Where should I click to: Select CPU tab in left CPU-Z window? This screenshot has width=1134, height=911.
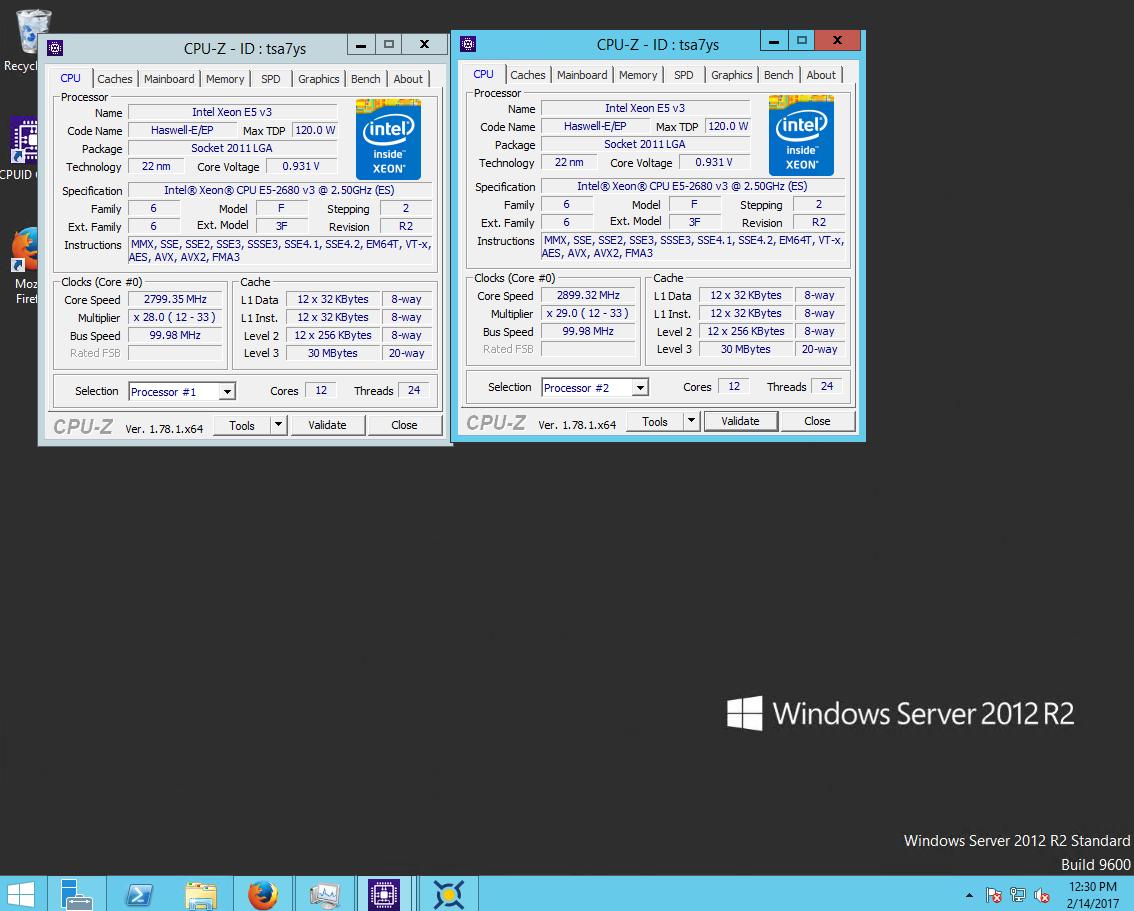(x=70, y=77)
